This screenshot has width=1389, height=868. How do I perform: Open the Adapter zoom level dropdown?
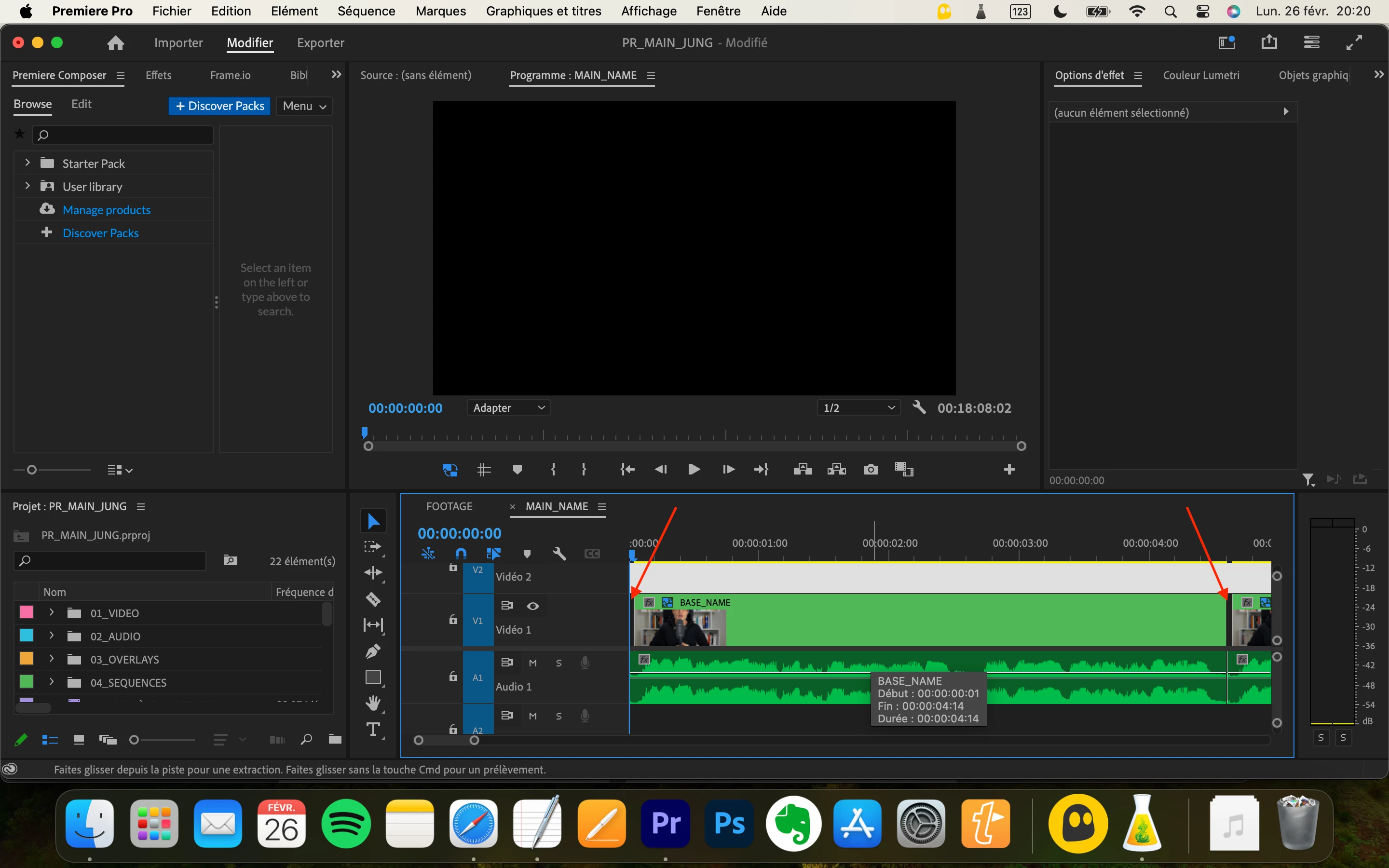click(508, 407)
